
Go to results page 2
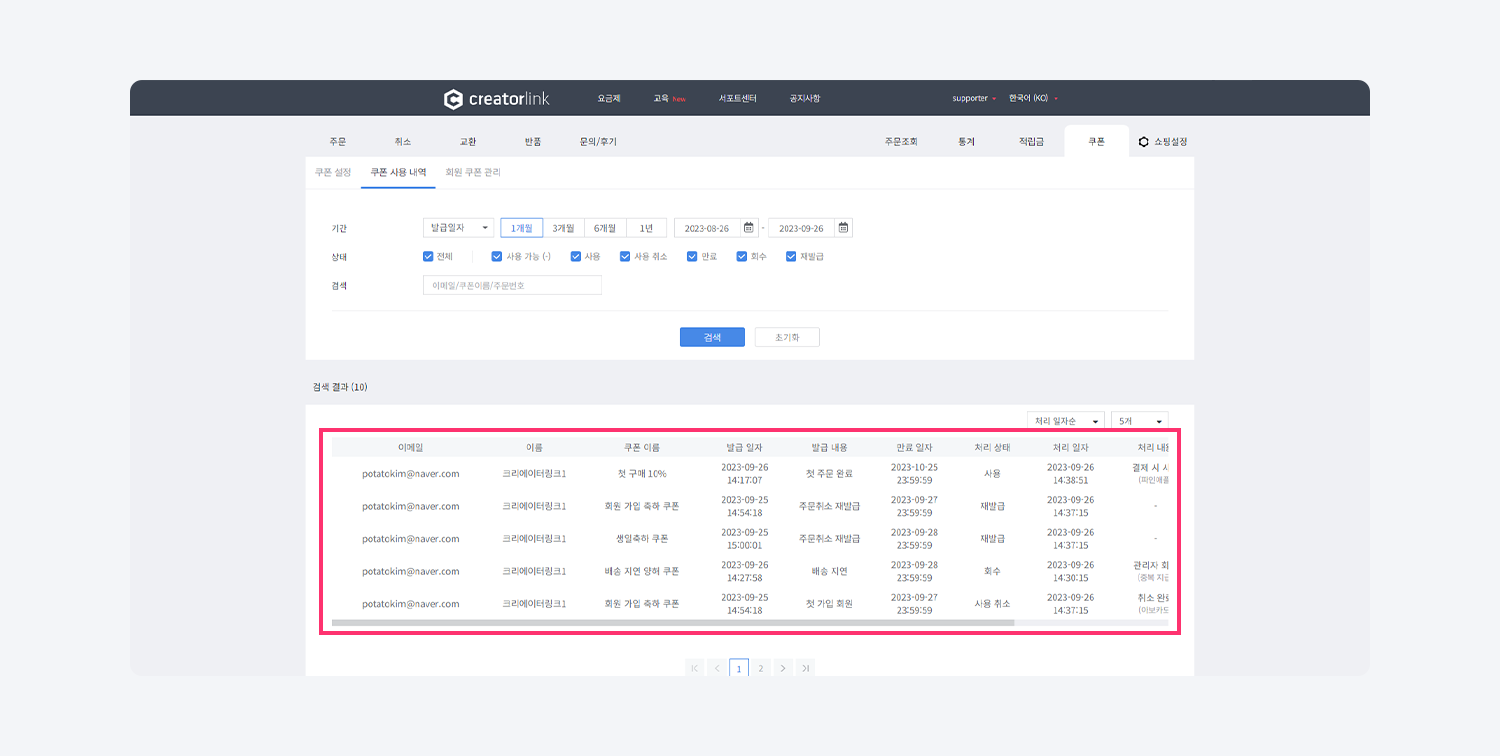[x=761, y=668]
